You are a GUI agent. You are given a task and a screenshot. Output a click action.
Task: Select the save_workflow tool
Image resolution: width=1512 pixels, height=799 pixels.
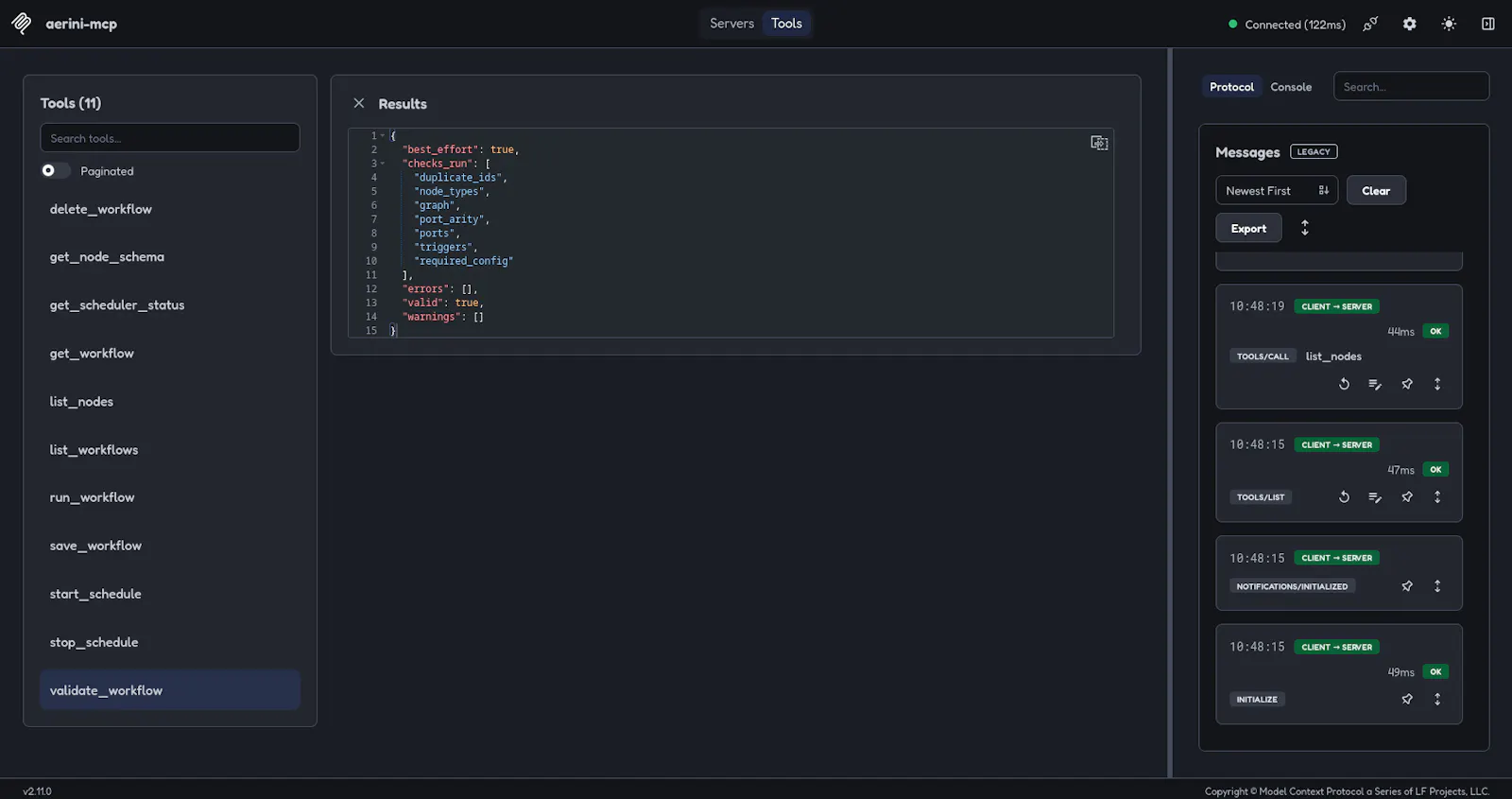coord(170,545)
